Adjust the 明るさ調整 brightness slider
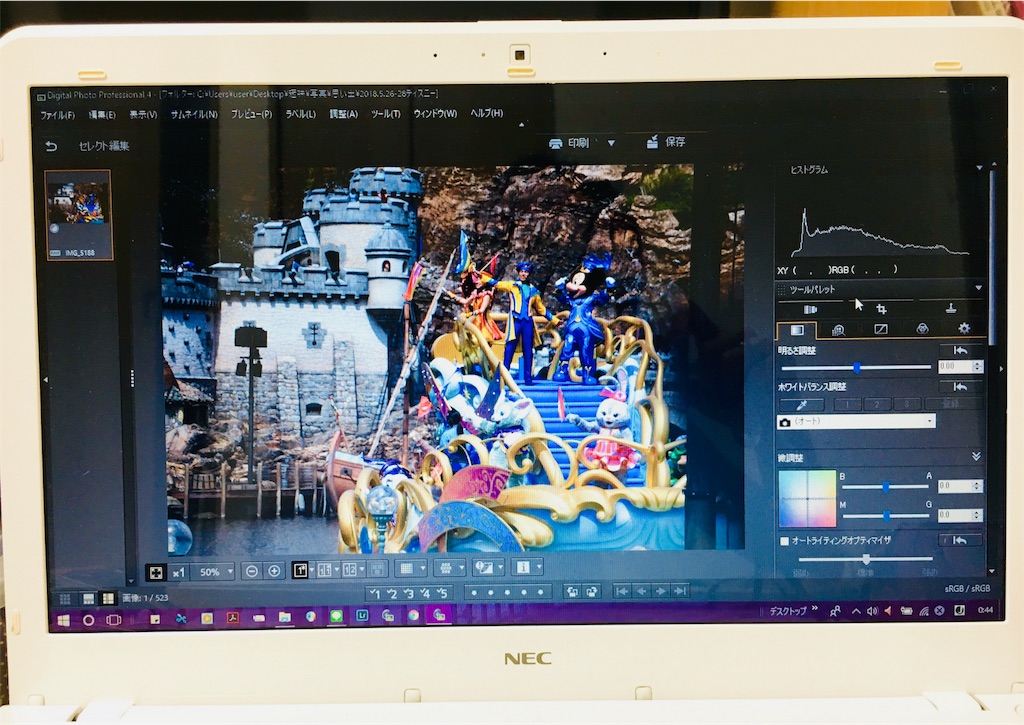Image resolution: width=1024 pixels, height=725 pixels. pyautogui.click(x=857, y=368)
